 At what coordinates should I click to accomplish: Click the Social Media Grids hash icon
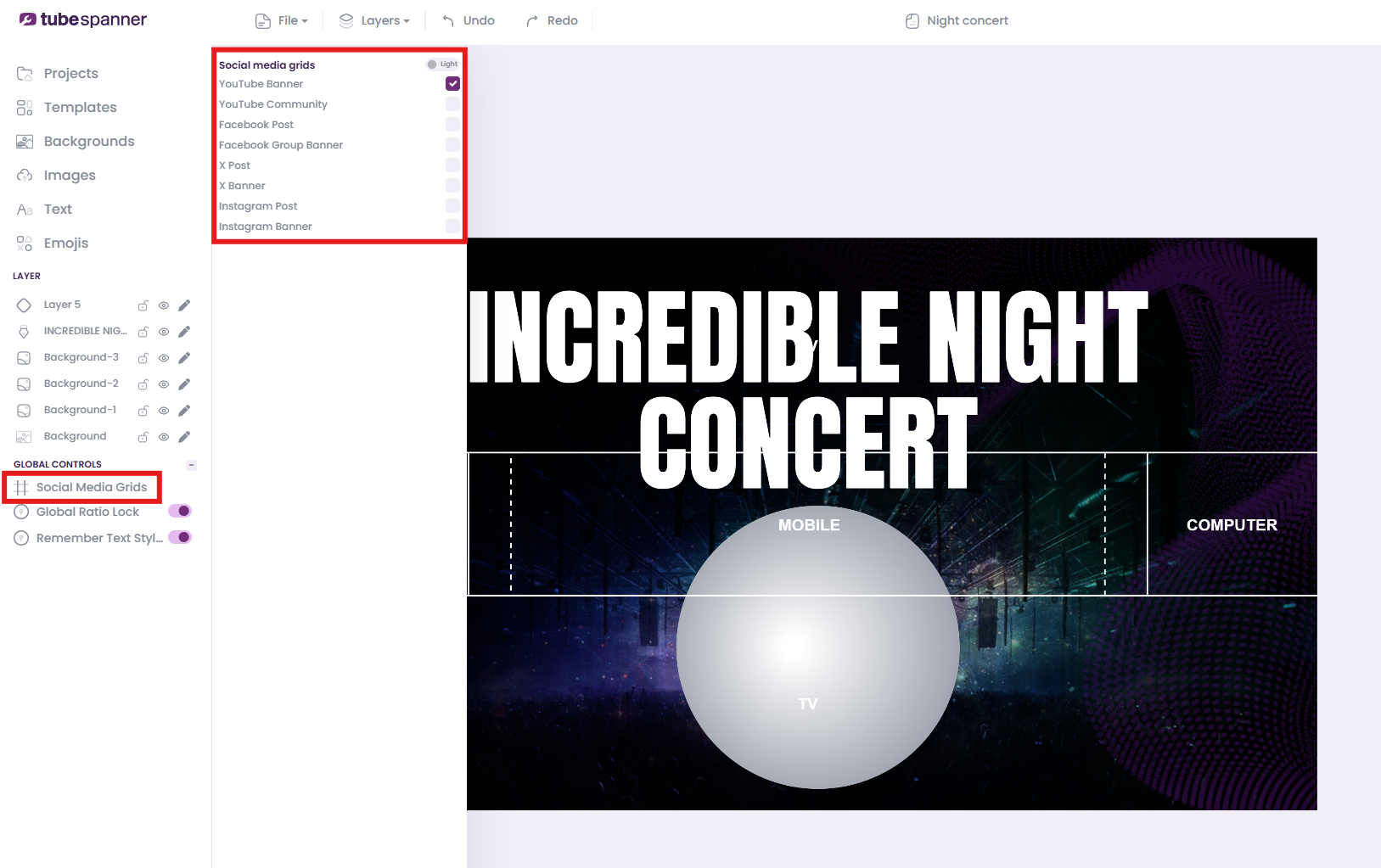21,488
